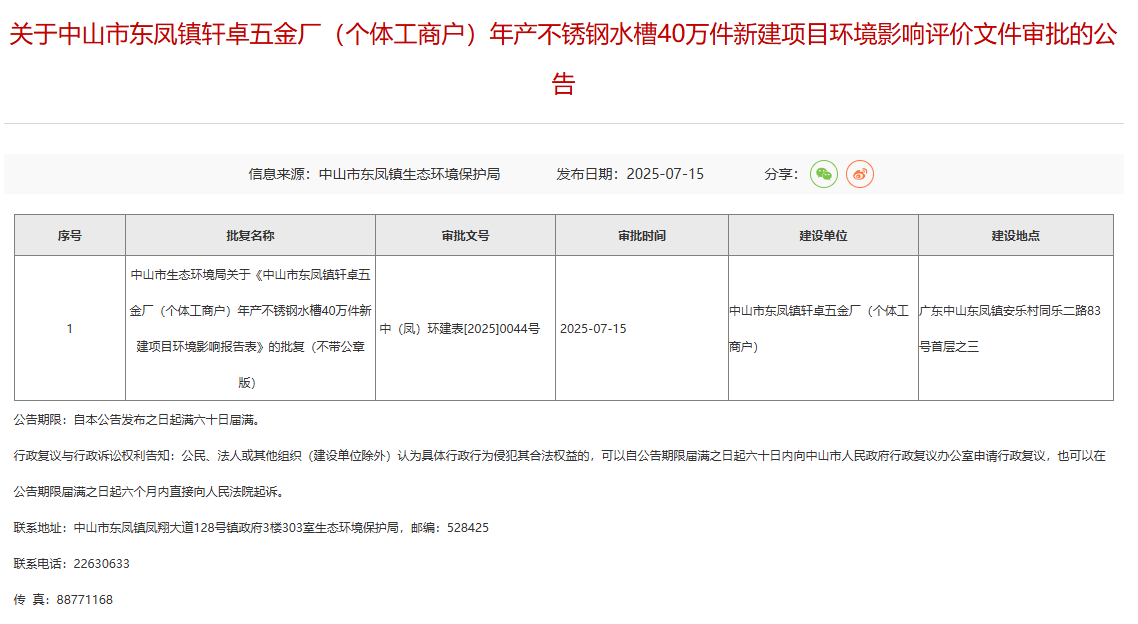
Task: Select the 序号 column header
Action: 69,236
